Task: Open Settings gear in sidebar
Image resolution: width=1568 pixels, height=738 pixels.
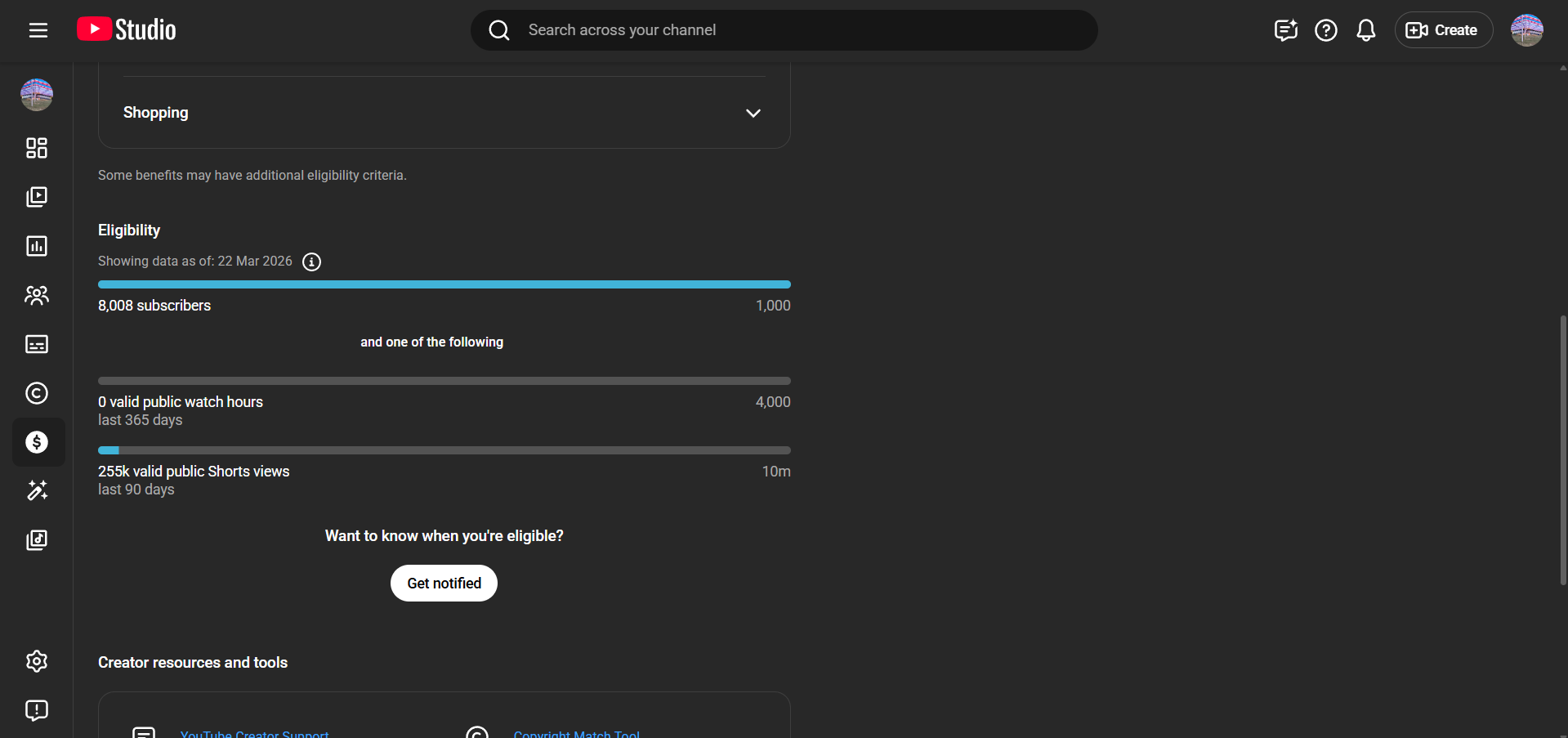Action: pyautogui.click(x=37, y=661)
